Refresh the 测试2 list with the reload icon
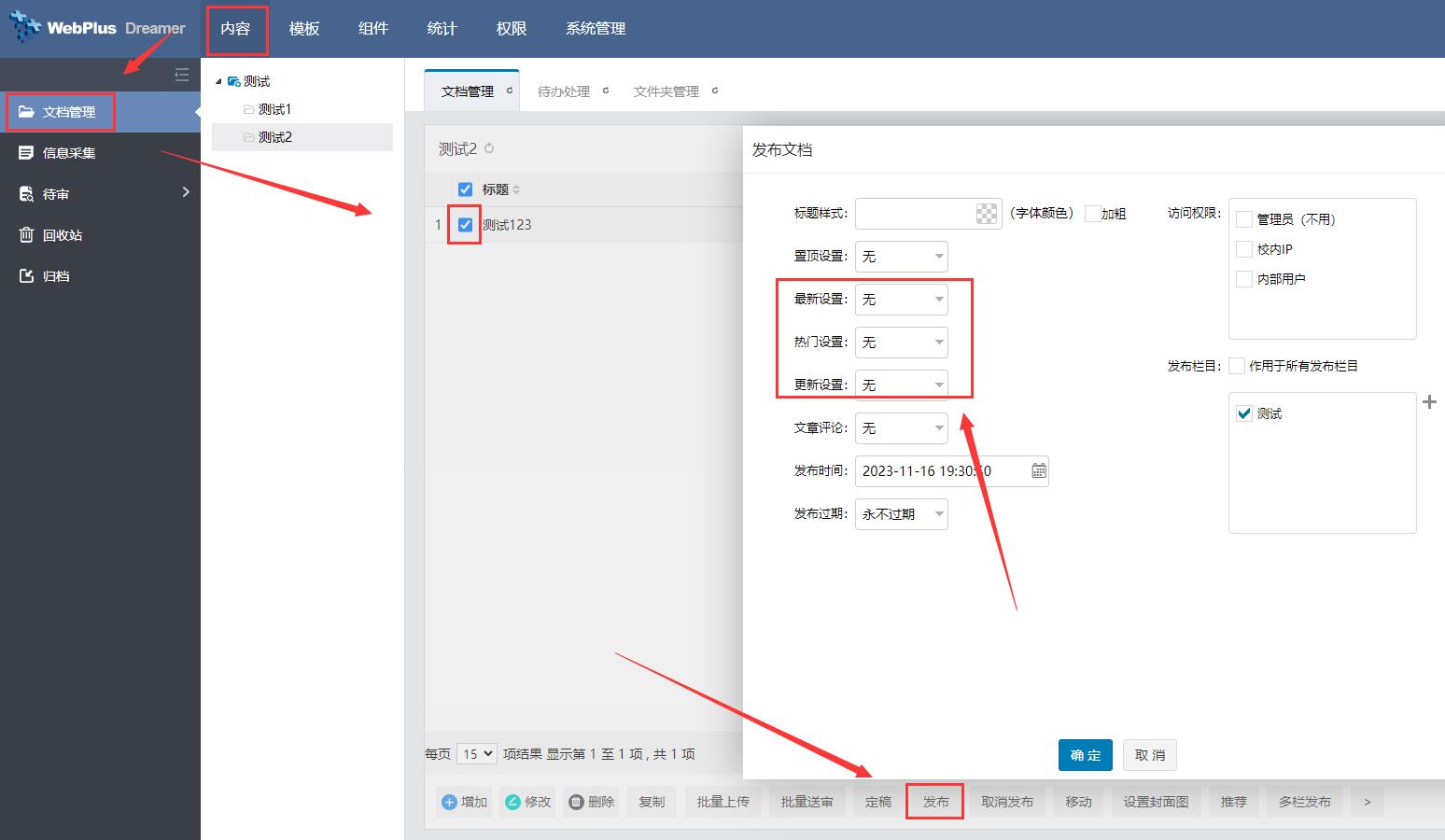This screenshot has height=840, width=1445. click(x=489, y=148)
